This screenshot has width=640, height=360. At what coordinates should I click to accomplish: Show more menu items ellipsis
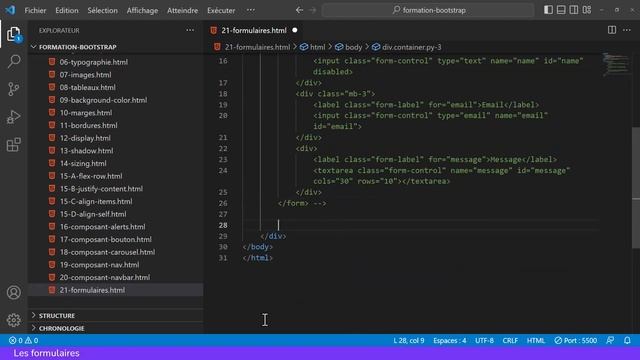click(251, 10)
